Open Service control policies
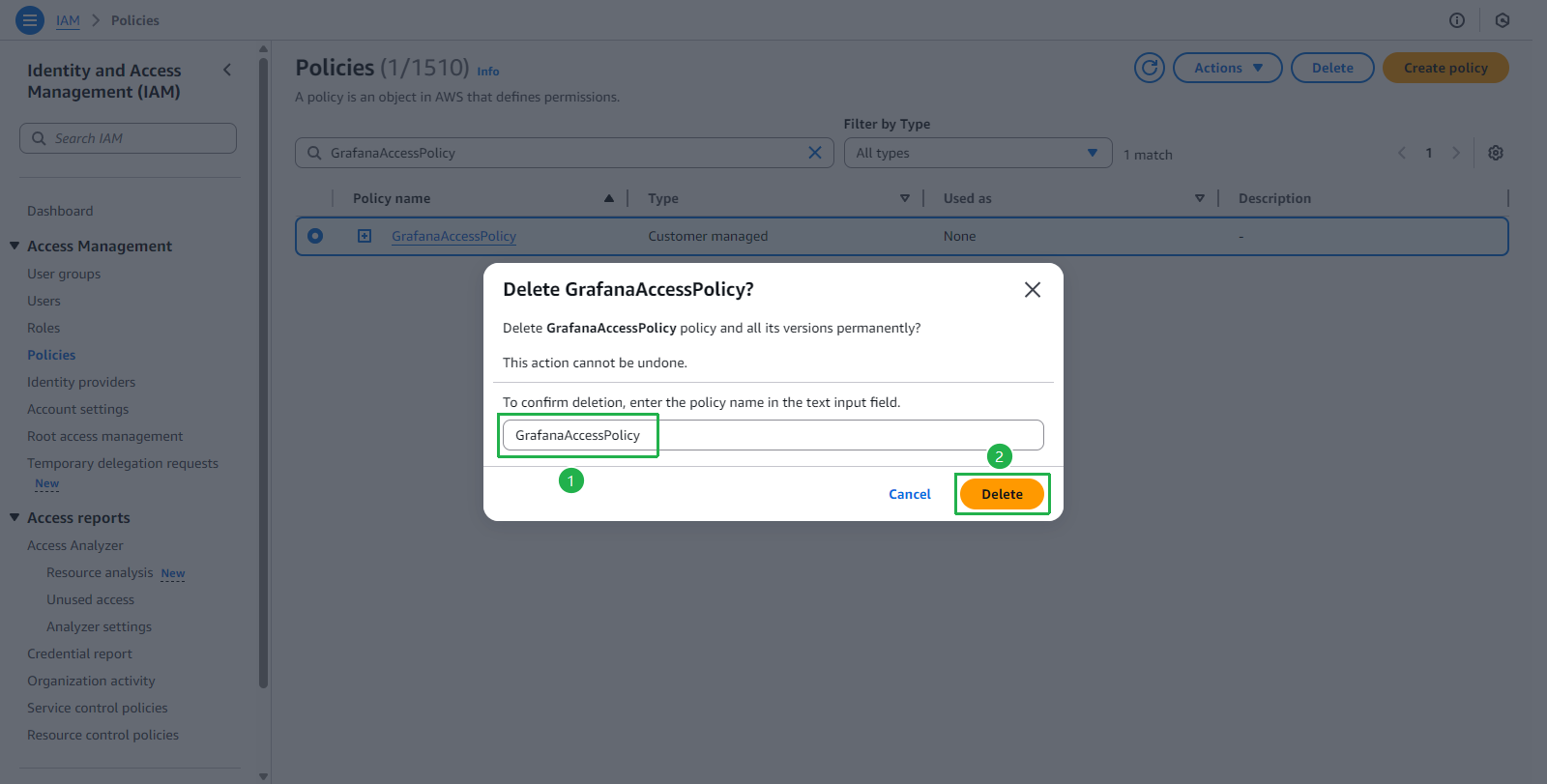Viewport: 1547px width, 784px height. coord(98,708)
